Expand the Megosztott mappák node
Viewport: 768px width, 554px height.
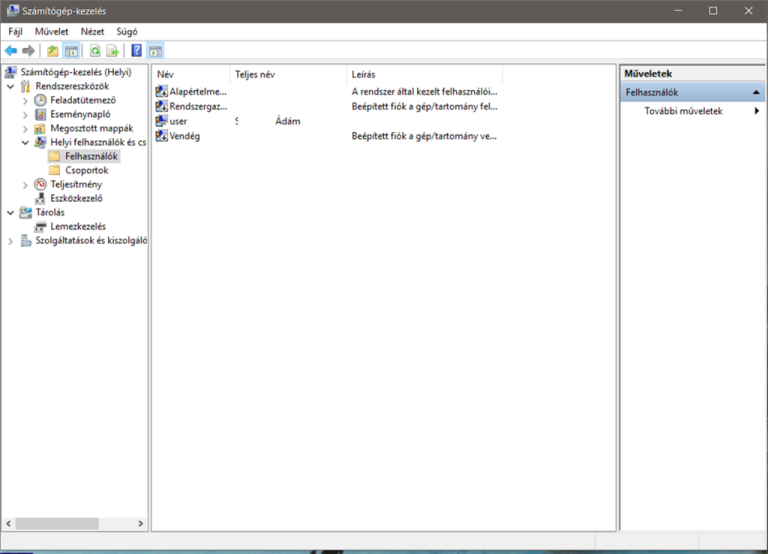(25, 129)
